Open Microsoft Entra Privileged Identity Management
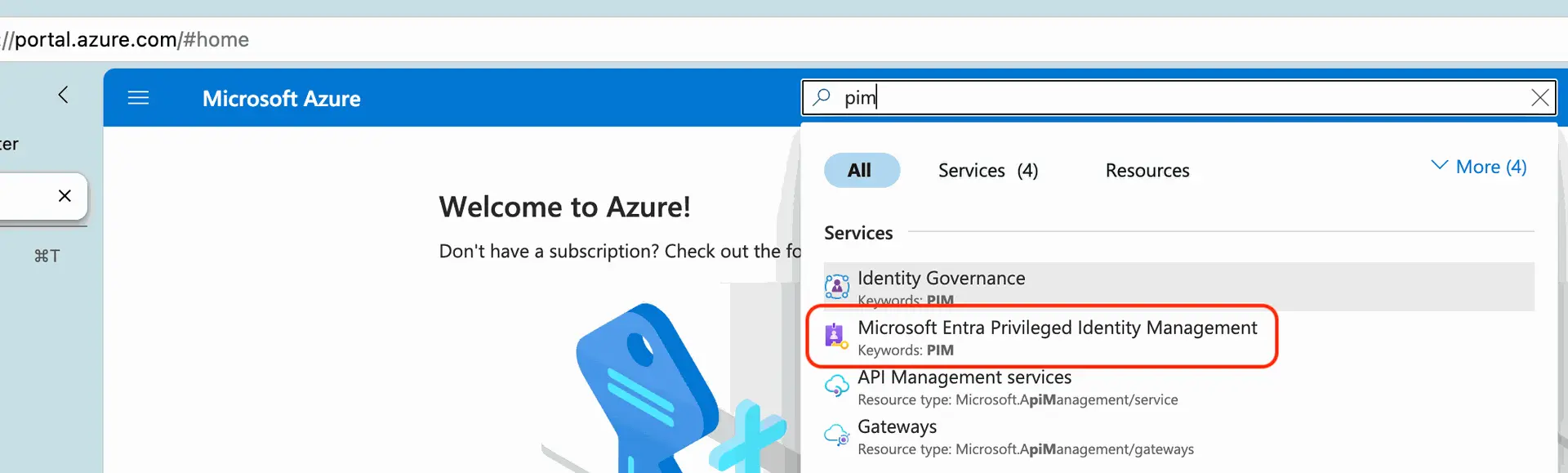Image resolution: width=1568 pixels, height=473 pixels. [x=1057, y=328]
